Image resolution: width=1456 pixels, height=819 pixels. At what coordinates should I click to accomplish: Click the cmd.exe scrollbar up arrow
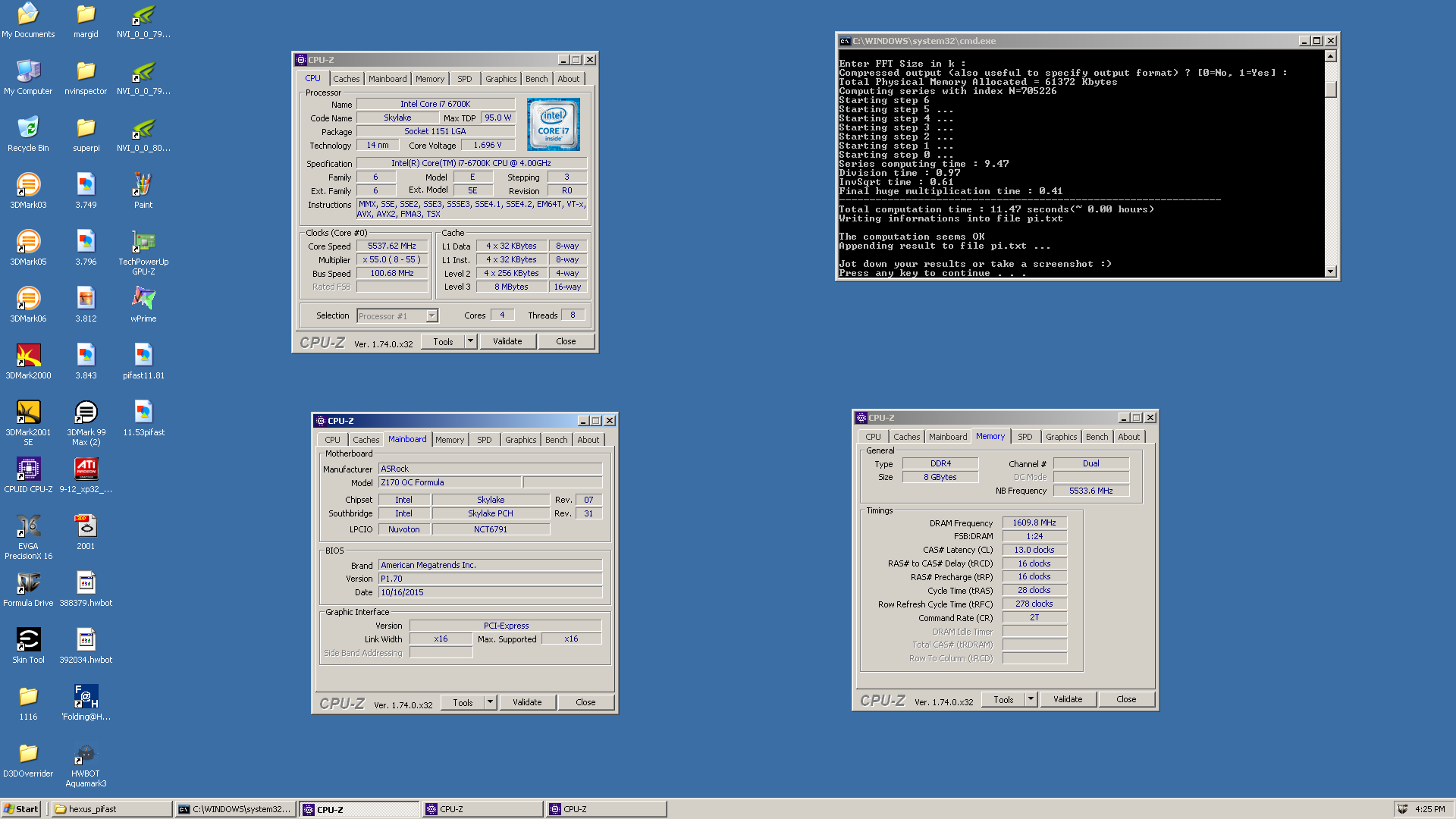1330,56
